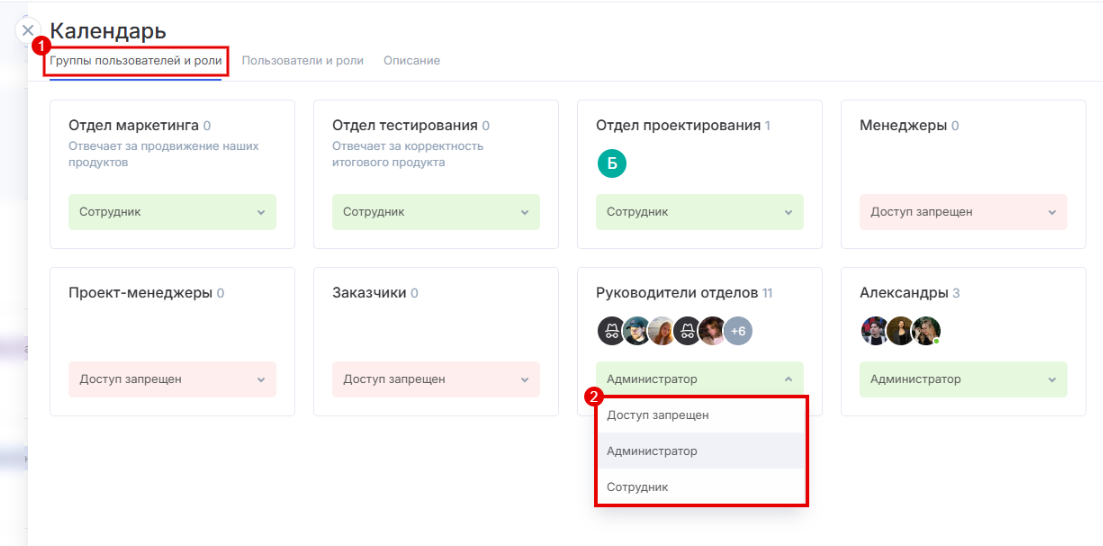Open role dropdown for Заказчики group
This screenshot has width=1103, height=546.
pos(436,380)
